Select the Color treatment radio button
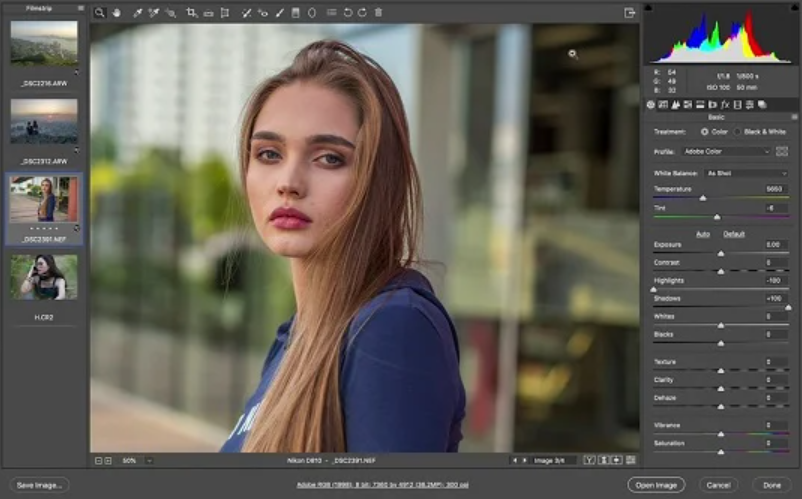 tap(704, 132)
